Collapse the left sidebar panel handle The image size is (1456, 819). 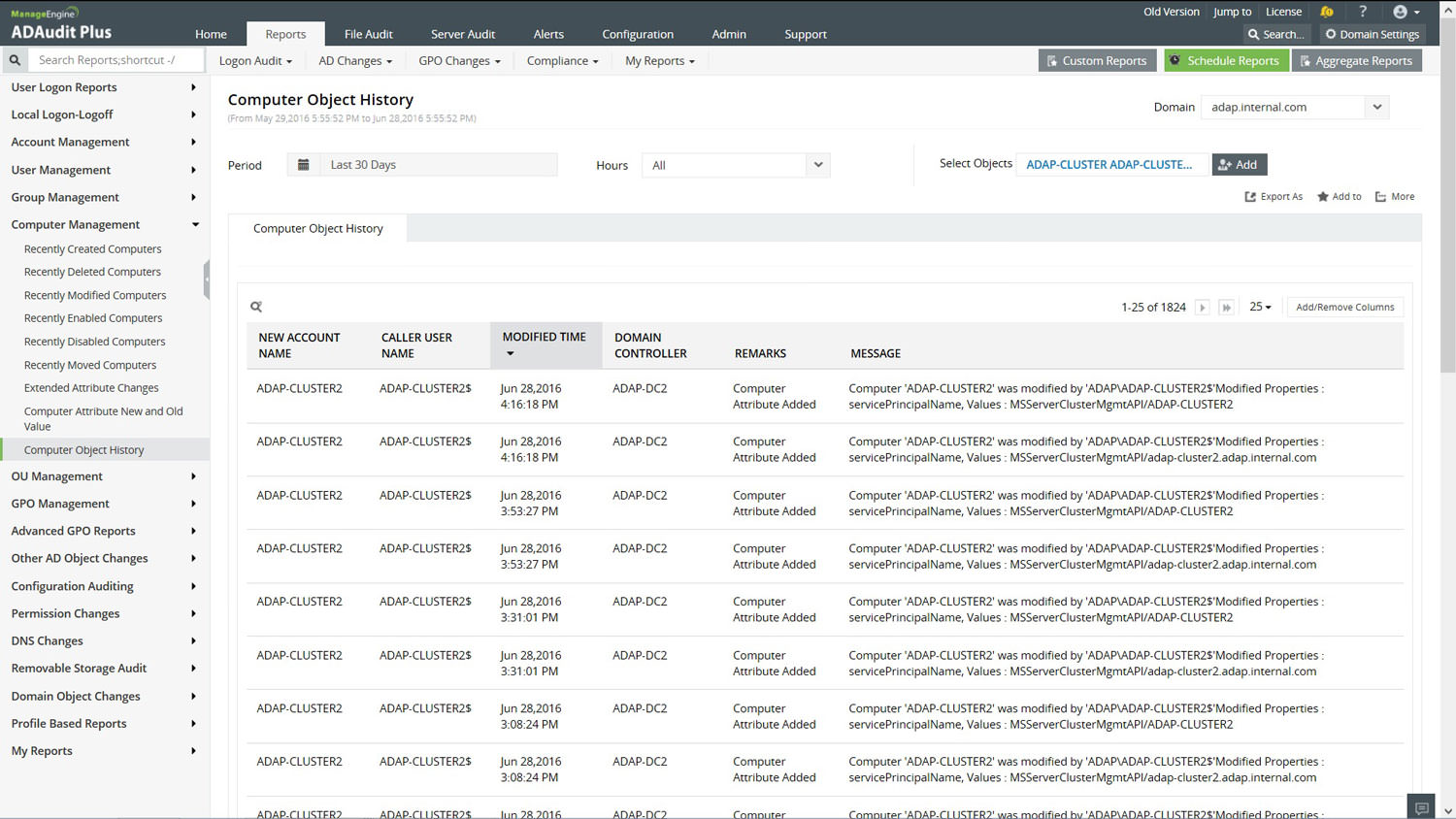click(206, 279)
